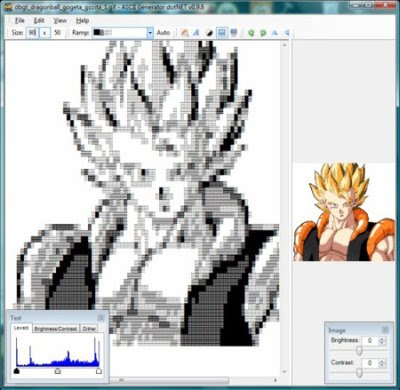This screenshot has width=400, height=390.
Task: Open the Help menu
Action: pos(82,21)
